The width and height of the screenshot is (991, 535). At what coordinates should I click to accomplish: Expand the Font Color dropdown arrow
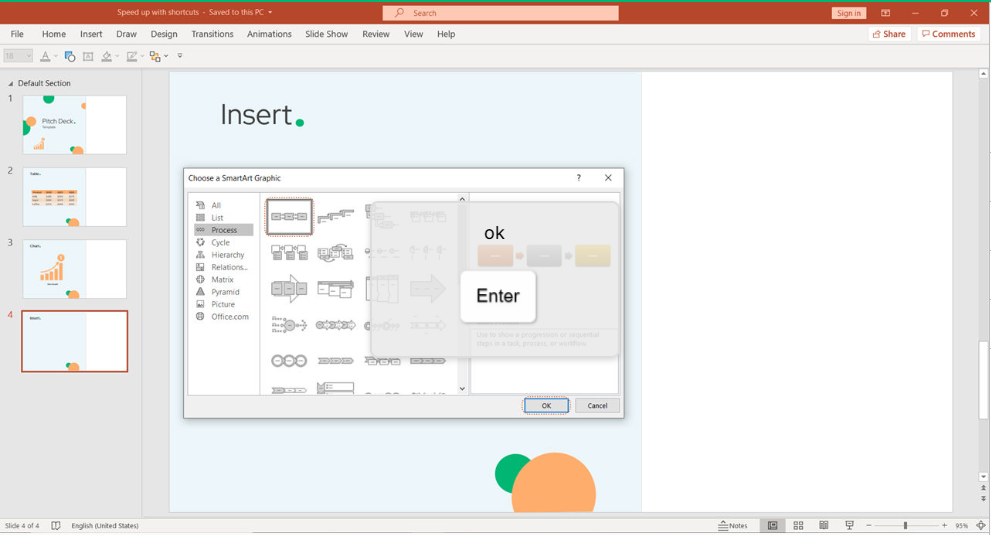pos(56,56)
